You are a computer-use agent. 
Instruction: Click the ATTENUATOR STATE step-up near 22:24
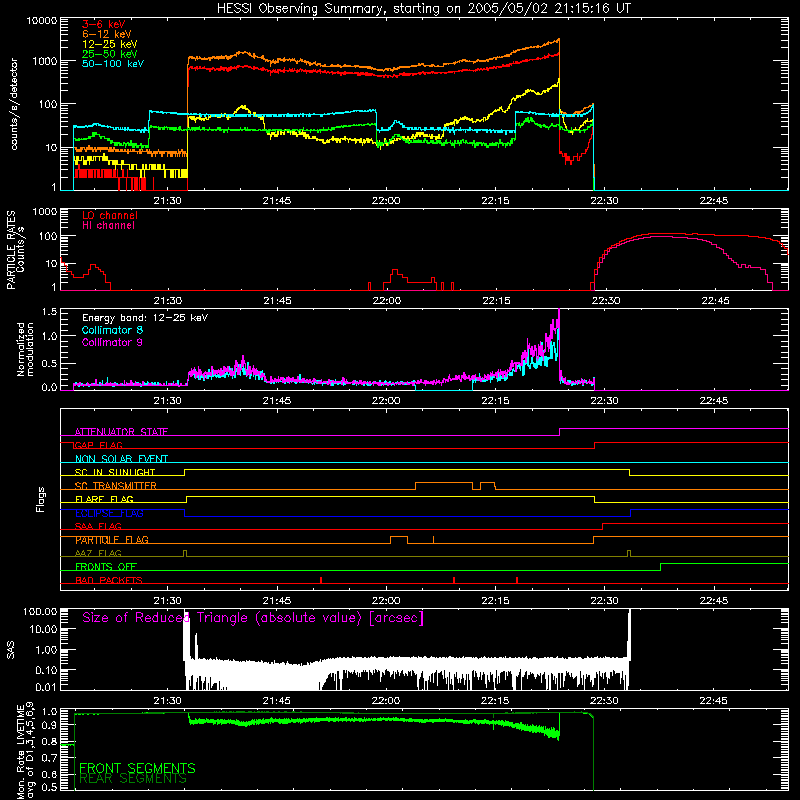point(560,432)
